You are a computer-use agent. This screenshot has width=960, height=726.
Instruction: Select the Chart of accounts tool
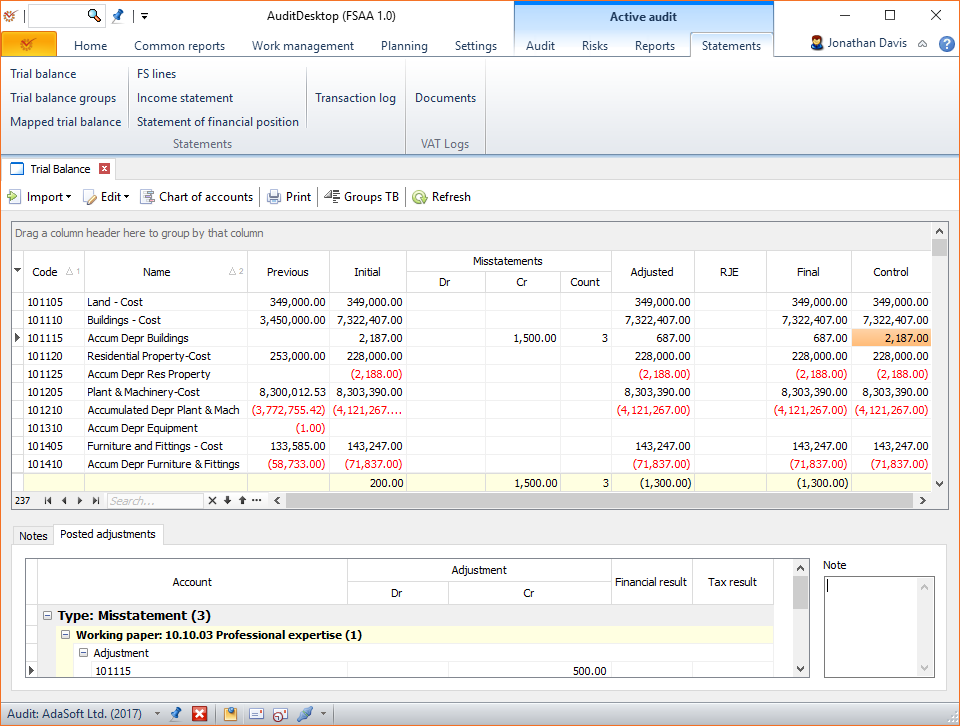(x=196, y=196)
